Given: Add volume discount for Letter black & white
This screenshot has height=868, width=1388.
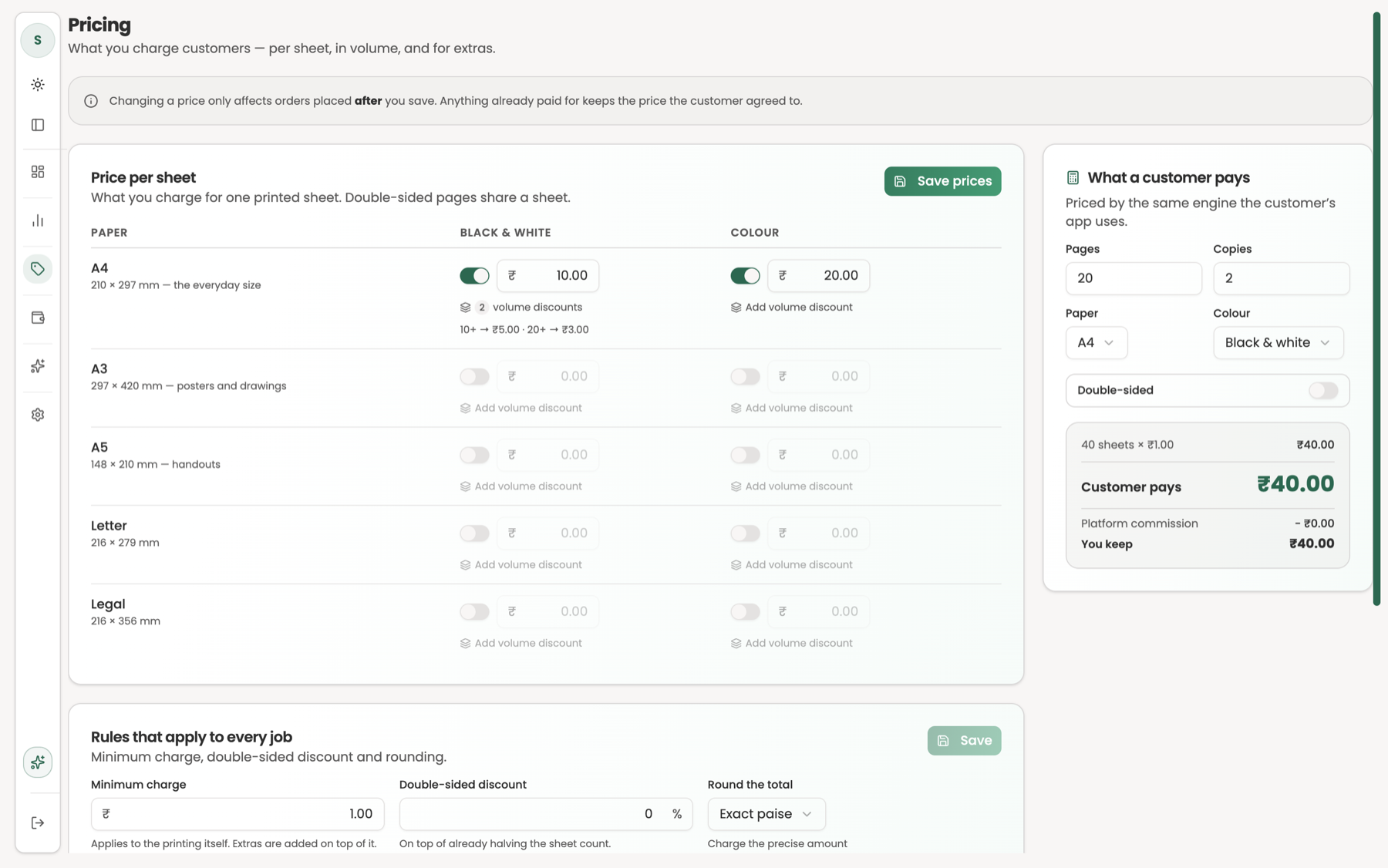Looking at the screenshot, I should pyautogui.click(x=520, y=565).
